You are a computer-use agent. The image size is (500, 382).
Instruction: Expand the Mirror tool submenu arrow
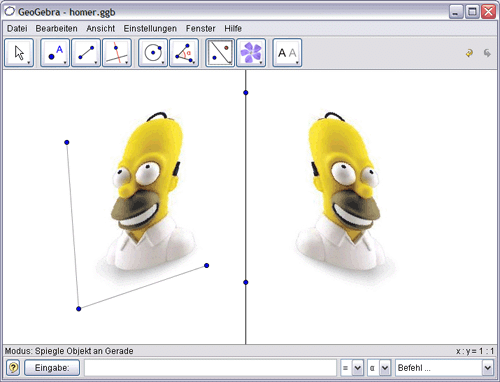(230, 62)
